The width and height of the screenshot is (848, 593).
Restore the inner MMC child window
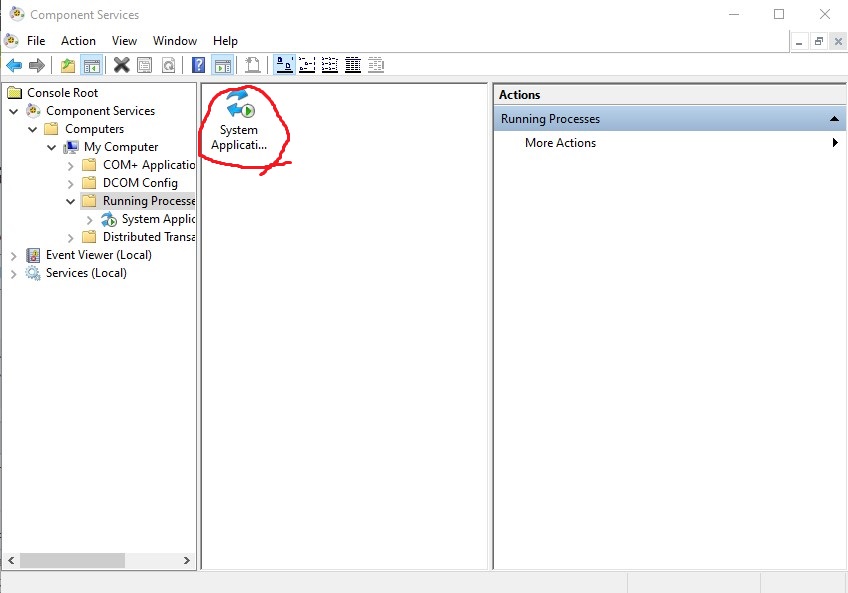point(819,42)
